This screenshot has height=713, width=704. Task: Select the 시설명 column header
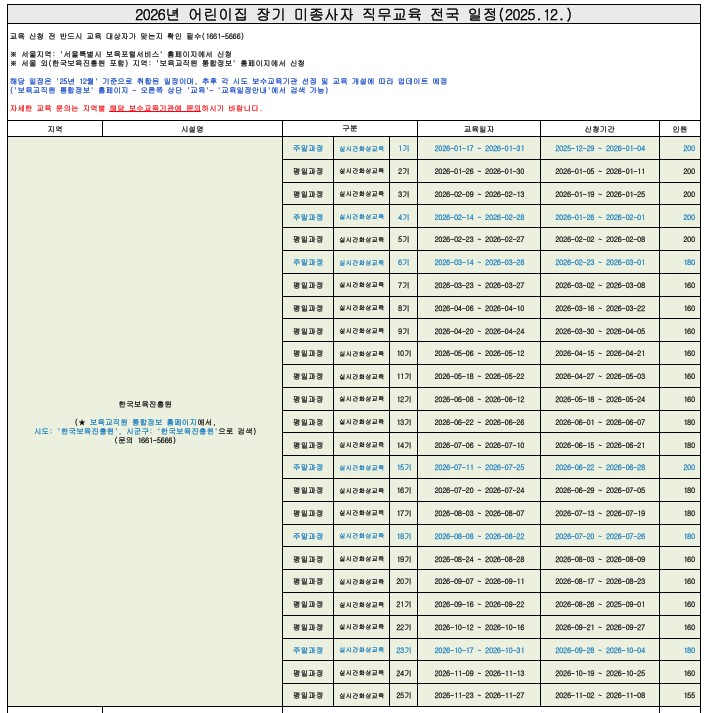192,129
